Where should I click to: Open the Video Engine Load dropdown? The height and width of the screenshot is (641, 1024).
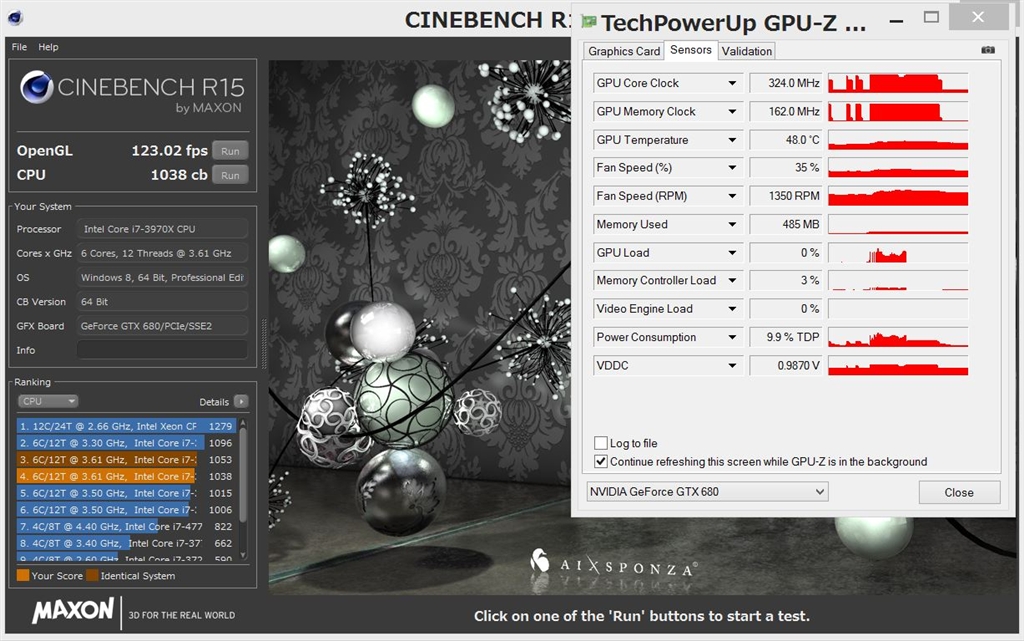pos(732,309)
